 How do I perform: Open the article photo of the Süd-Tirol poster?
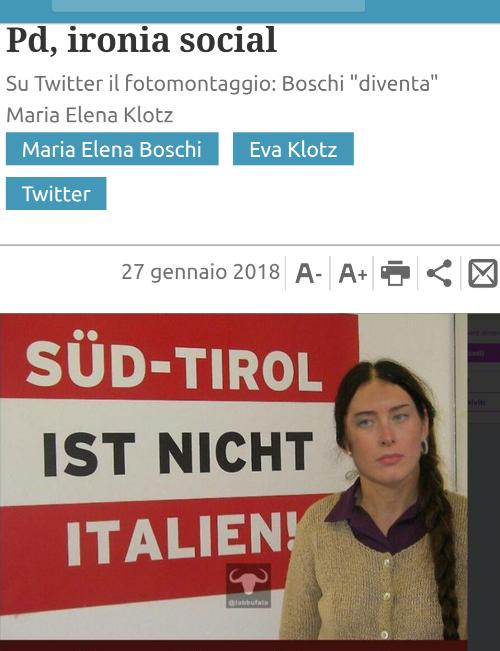[233, 477]
